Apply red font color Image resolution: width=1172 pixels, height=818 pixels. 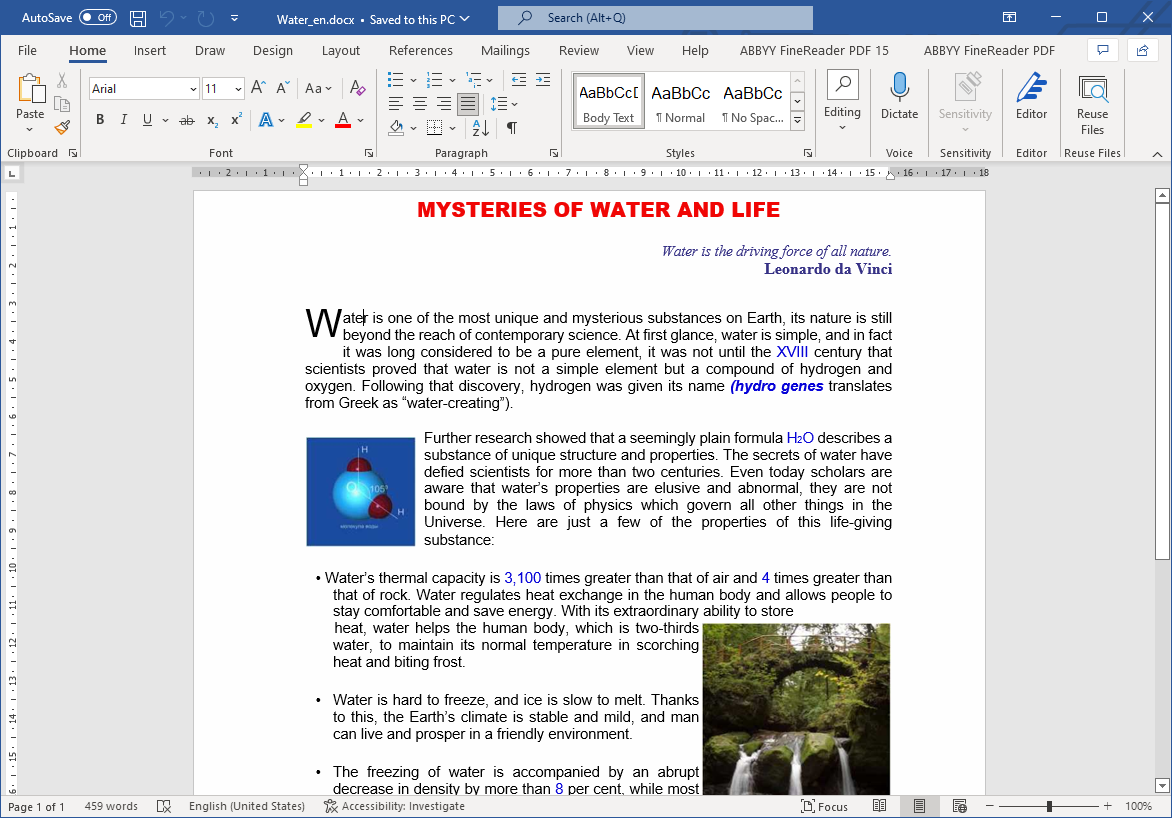click(343, 120)
